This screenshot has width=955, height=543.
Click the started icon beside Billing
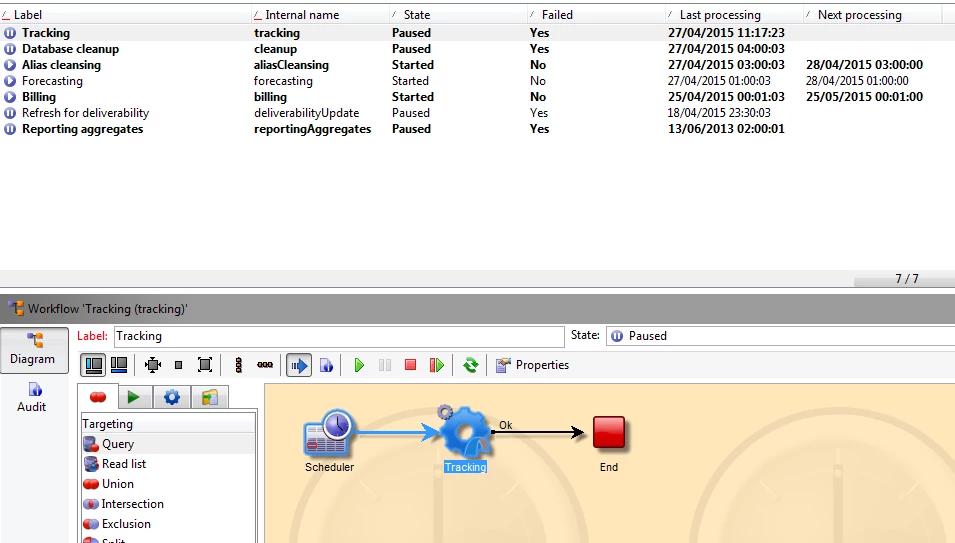(10, 97)
